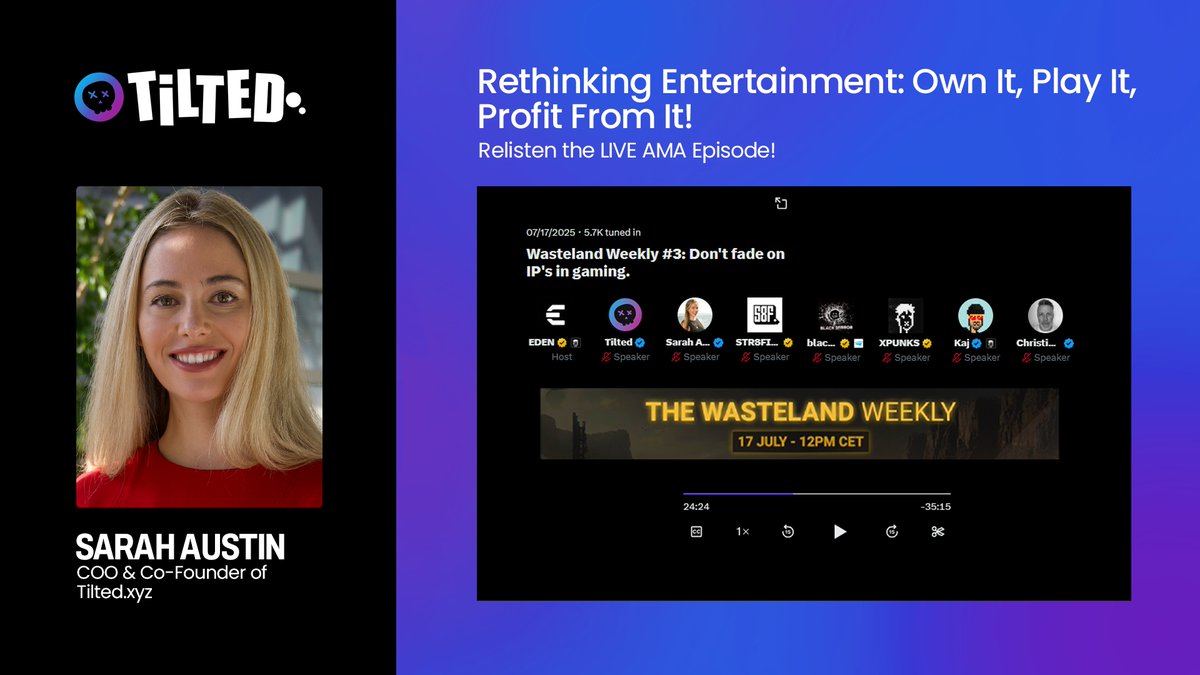Viewport: 1200px width, 675px height.
Task: Click the share icon above the Space title
Action: point(781,204)
